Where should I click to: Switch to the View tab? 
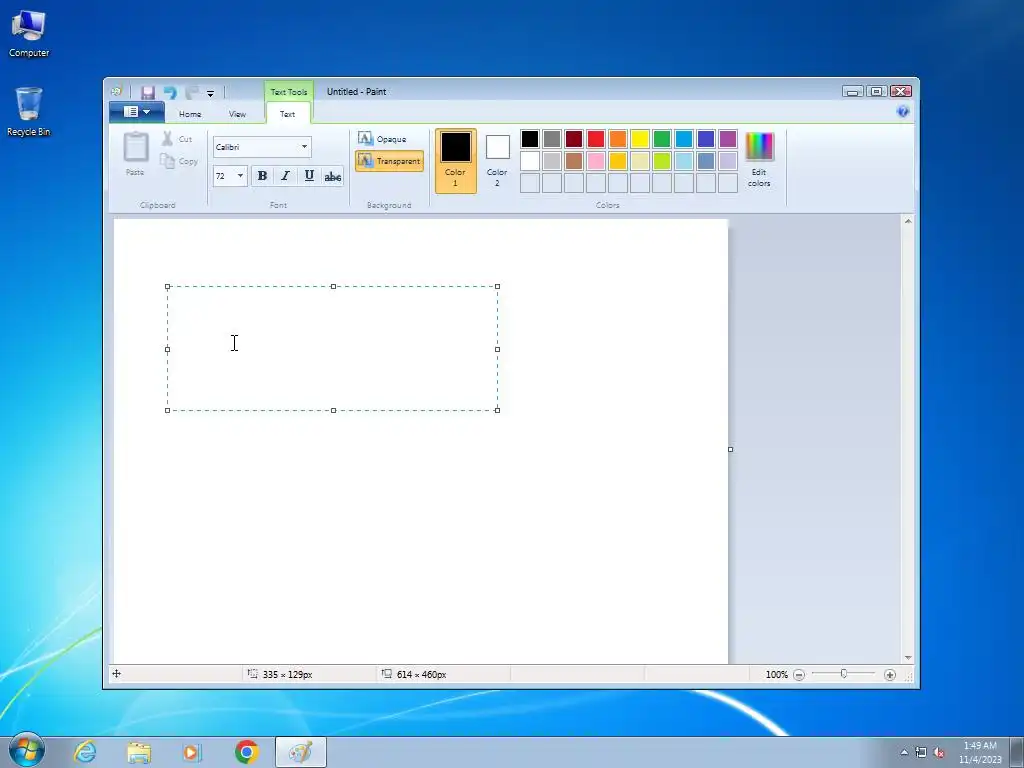coord(237,114)
